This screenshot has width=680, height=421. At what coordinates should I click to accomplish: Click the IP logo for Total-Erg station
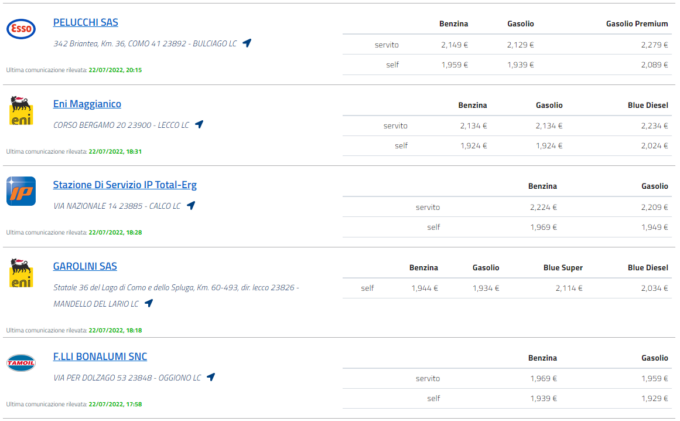pyautogui.click(x=21, y=191)
